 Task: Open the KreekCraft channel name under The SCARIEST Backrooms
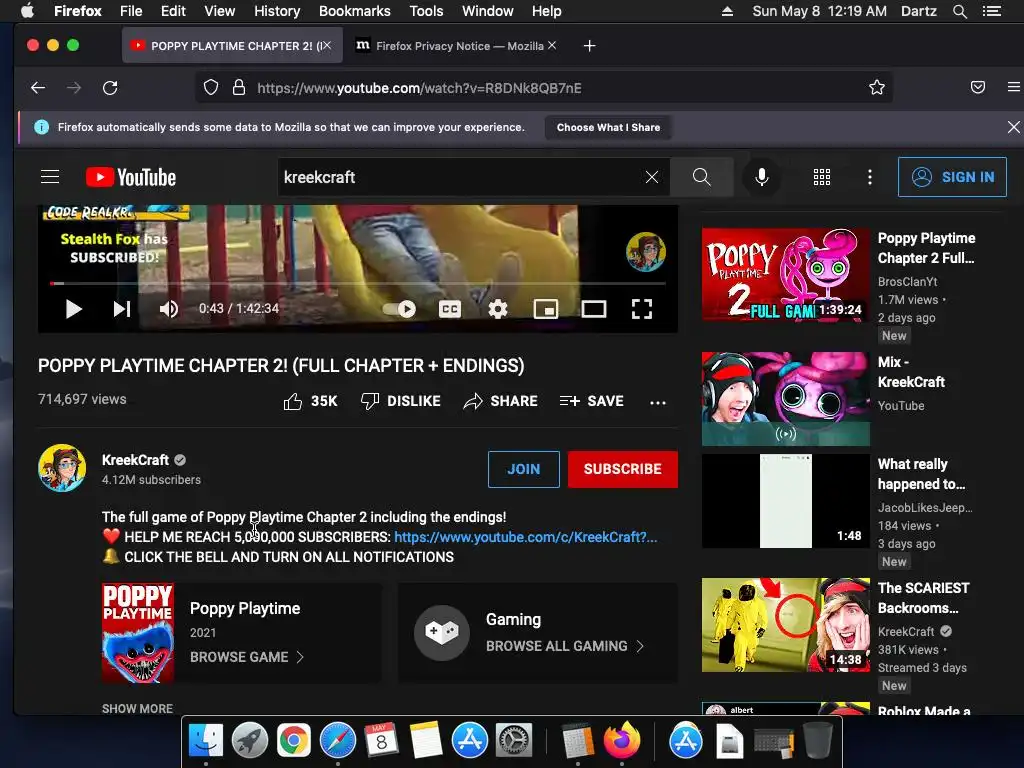tap(906, 632)
